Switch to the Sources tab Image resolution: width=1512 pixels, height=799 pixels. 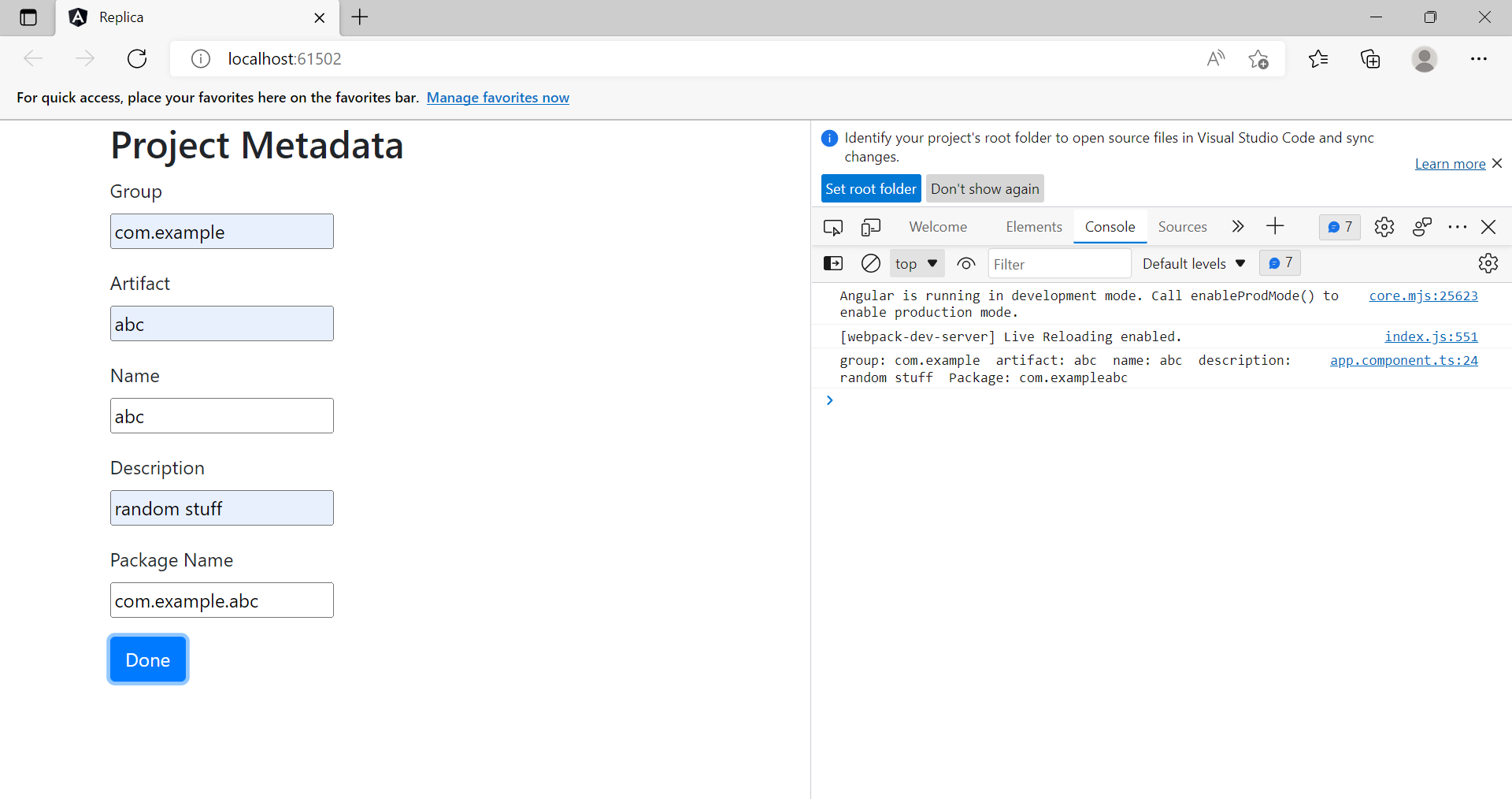[1182, 227]
